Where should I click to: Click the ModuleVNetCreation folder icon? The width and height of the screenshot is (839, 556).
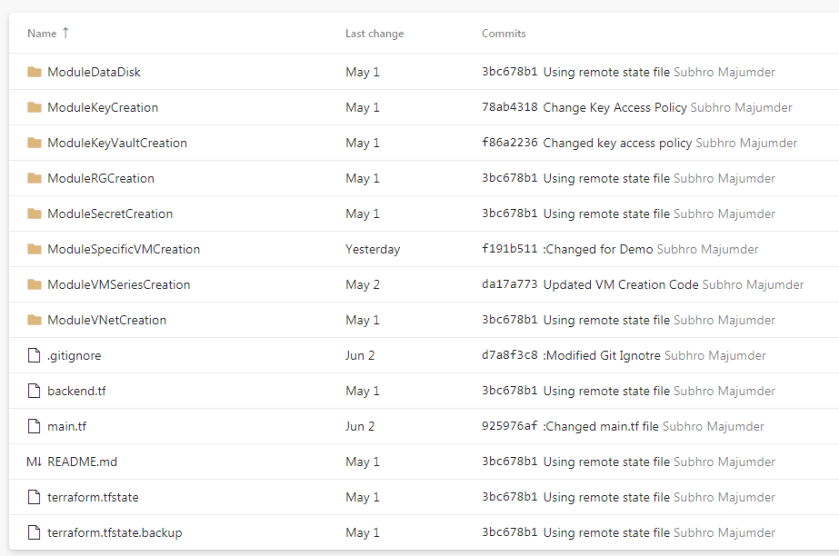click(x=34, y=320)
